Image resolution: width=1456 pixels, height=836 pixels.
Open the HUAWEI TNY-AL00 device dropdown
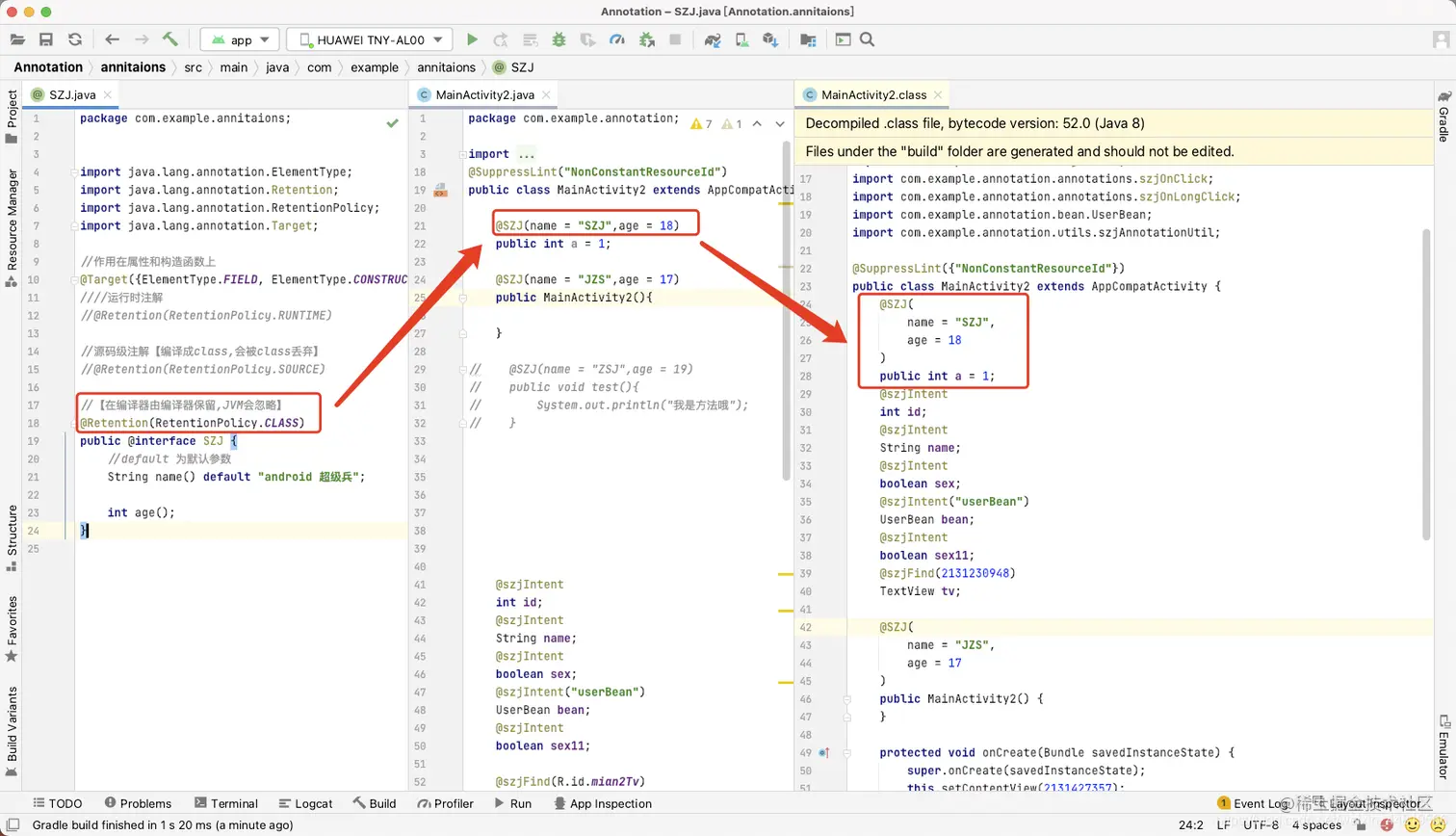pos(370,39)
